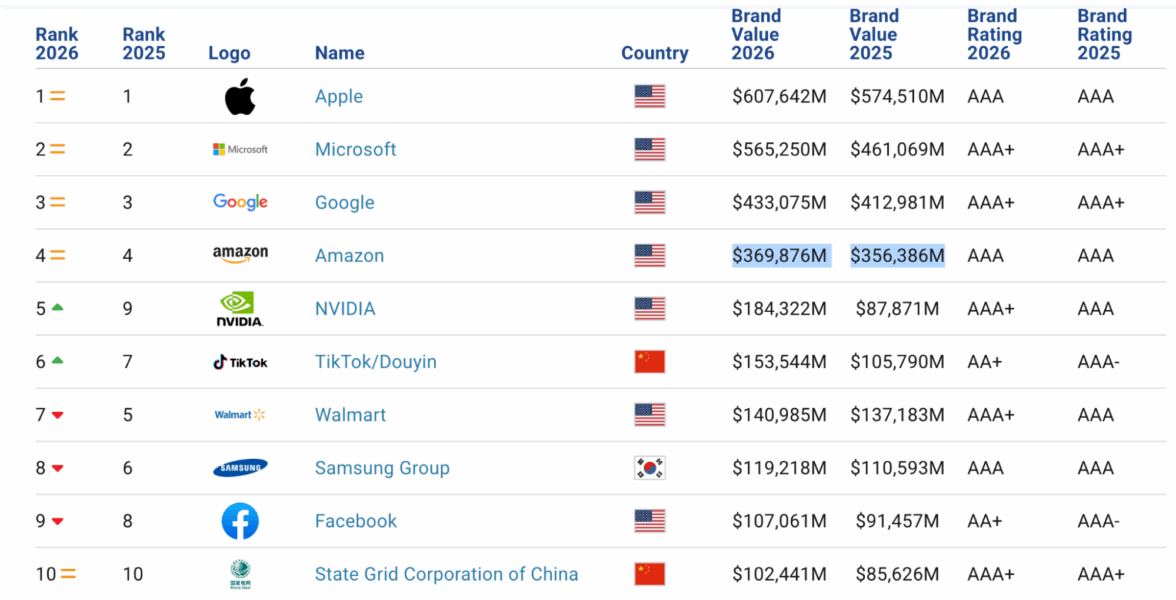Click the NVIDIA logo icon
The image size is (1176, 600).
pyautogui.click(x=240, y=309)
